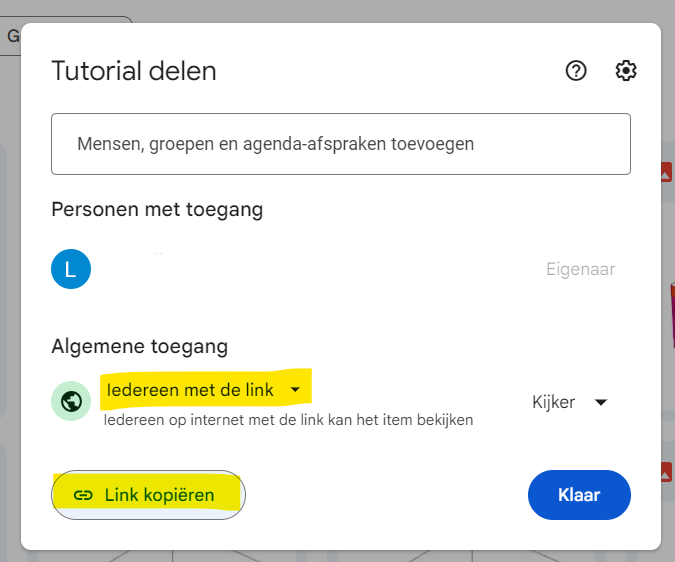This screenshot has height=562, width=675.
Task: Focus the "Mensen, groepen en agenda-afspraken toevoegen" field
Action: 340,144
